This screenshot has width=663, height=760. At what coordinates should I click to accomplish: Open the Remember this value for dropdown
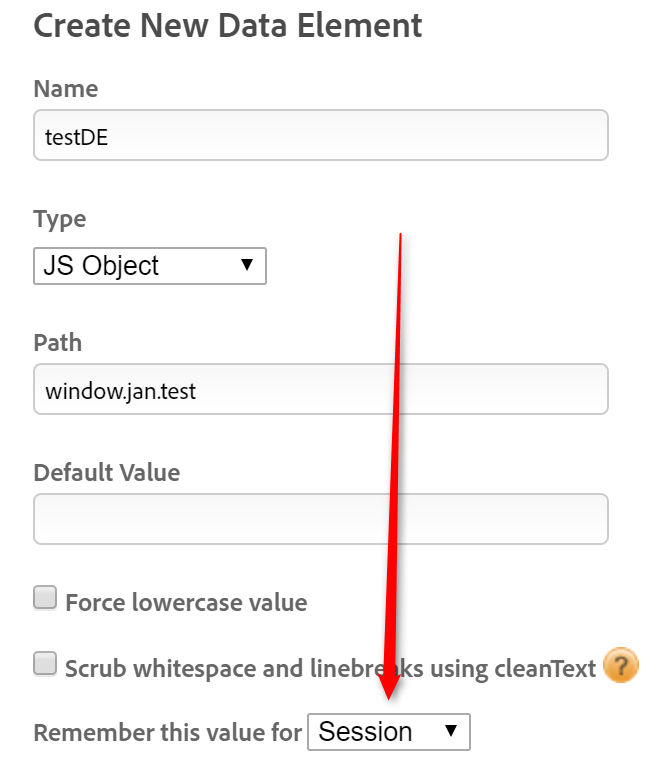(388, 732)
